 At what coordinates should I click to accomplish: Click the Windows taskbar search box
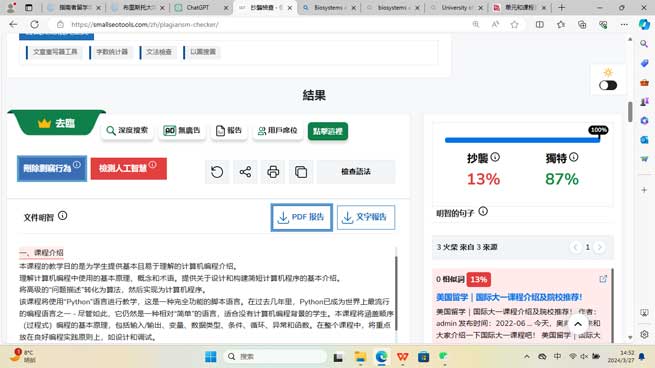click(274, 356)
